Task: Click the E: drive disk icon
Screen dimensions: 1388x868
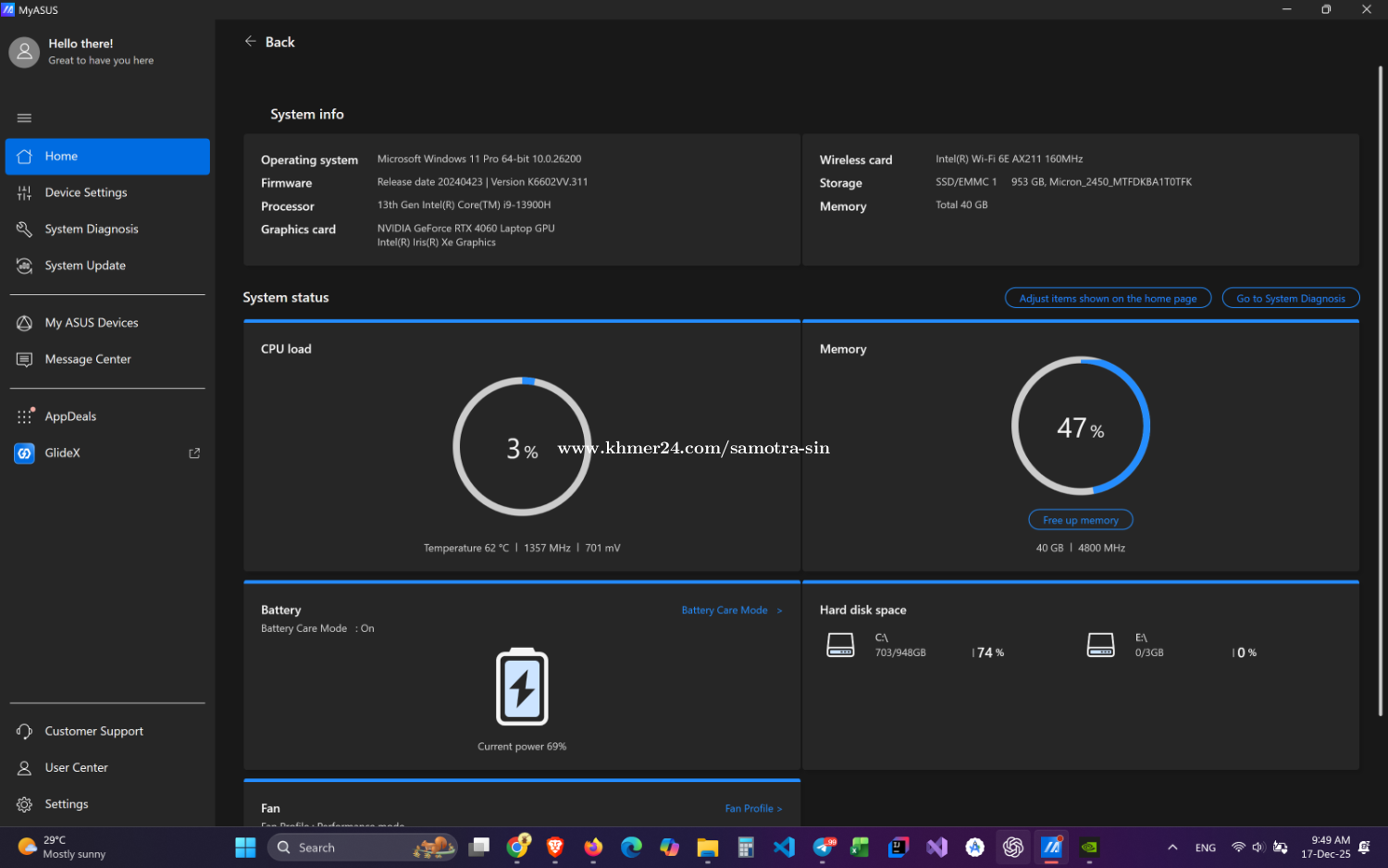Action: (1100, 645)
